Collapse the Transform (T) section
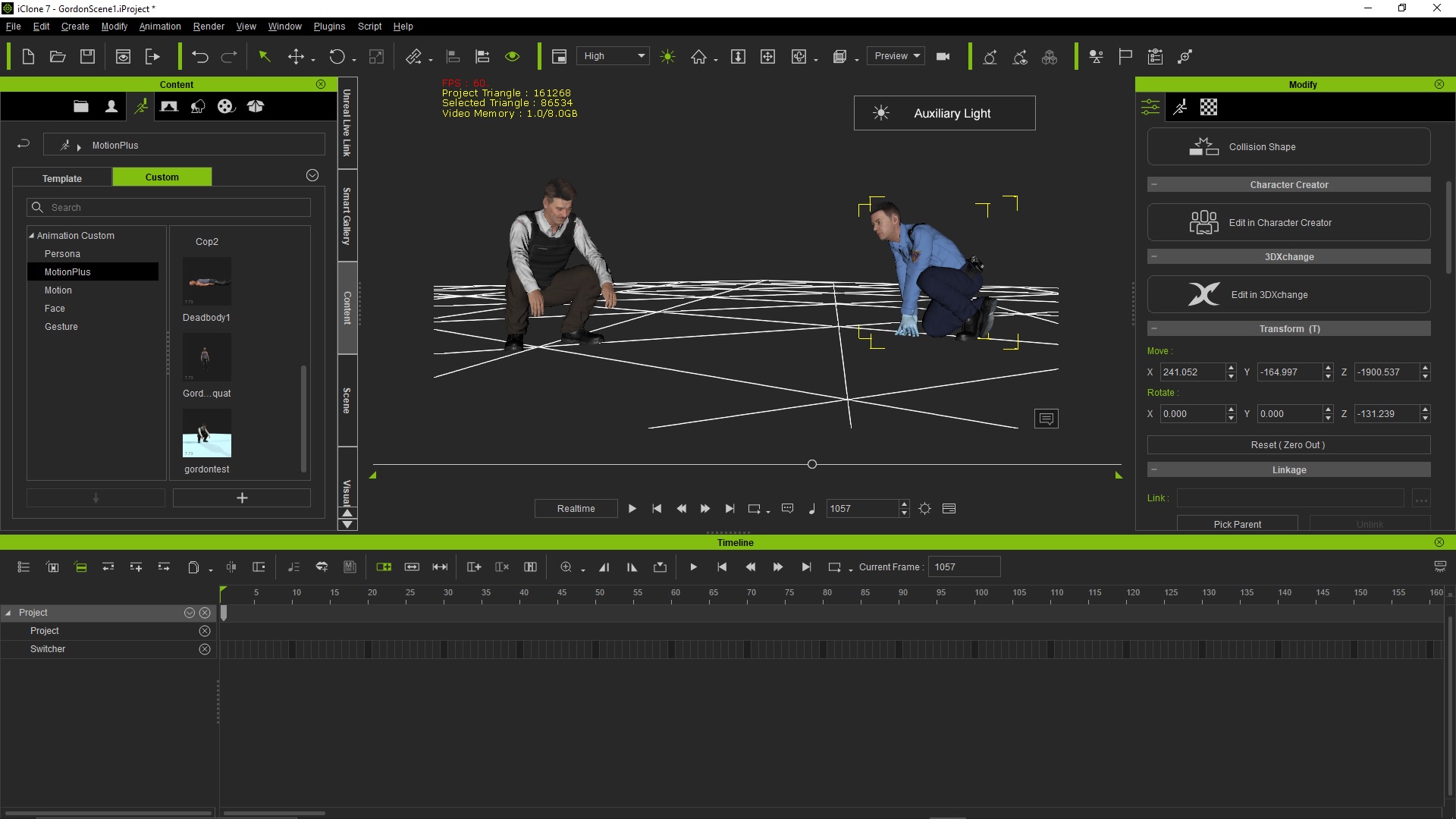This screenshot has height=819, width=1456. (x=1154, y=328)
